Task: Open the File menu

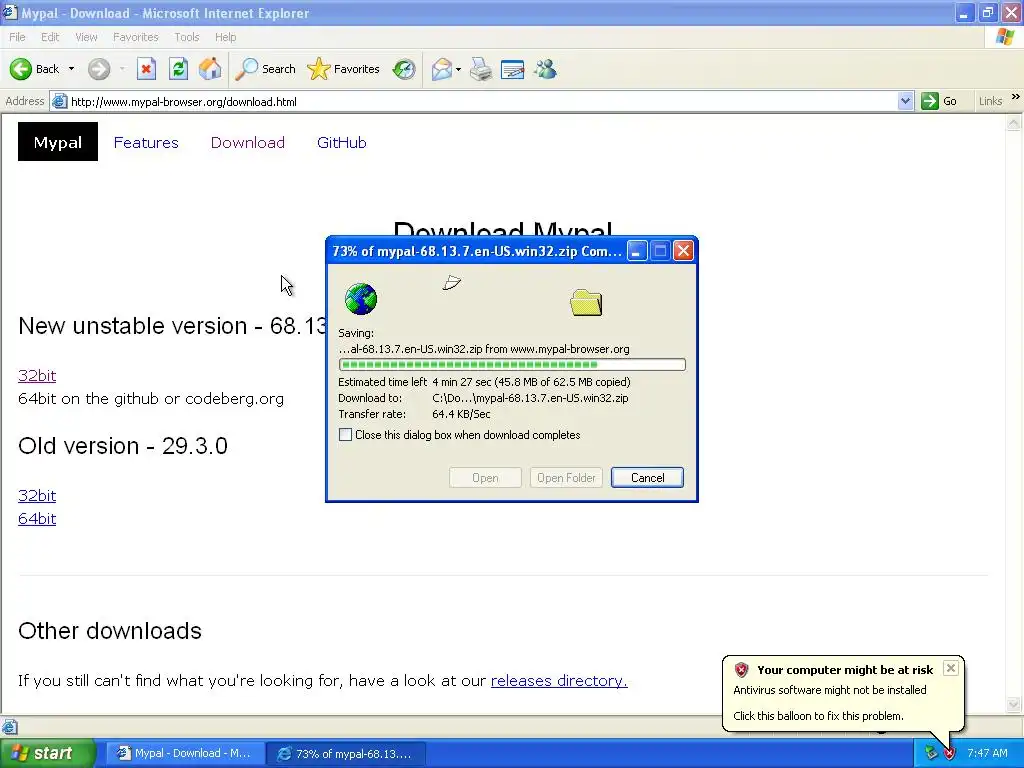Action: 18,37
